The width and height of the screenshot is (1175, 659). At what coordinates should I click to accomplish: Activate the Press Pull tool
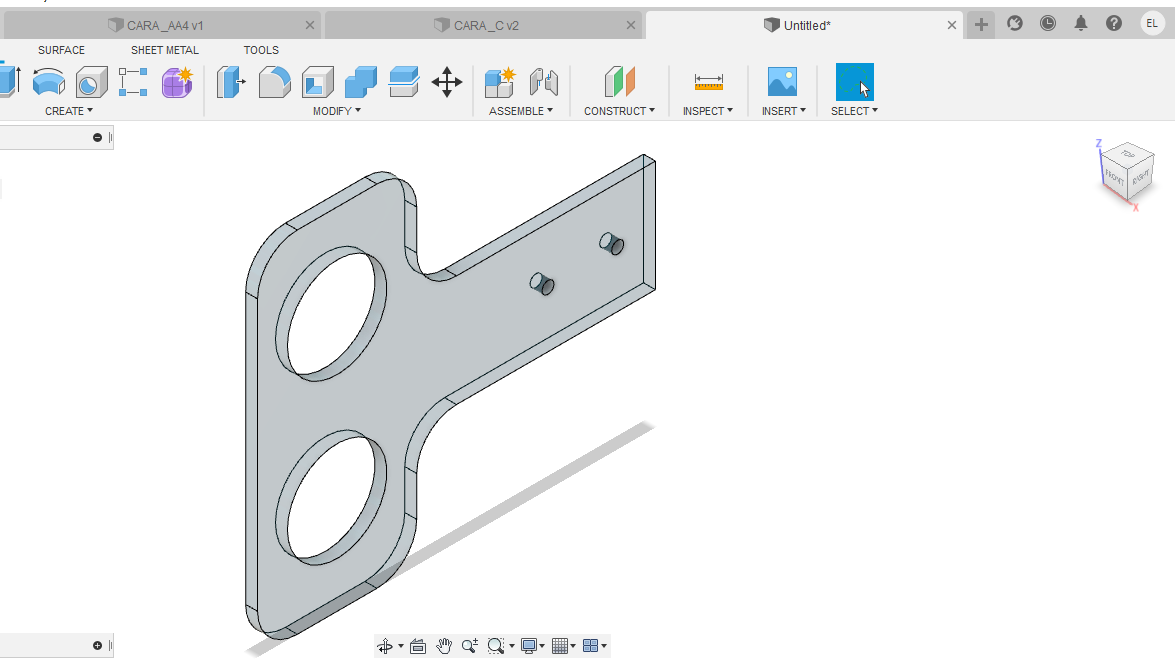(231, 81)
